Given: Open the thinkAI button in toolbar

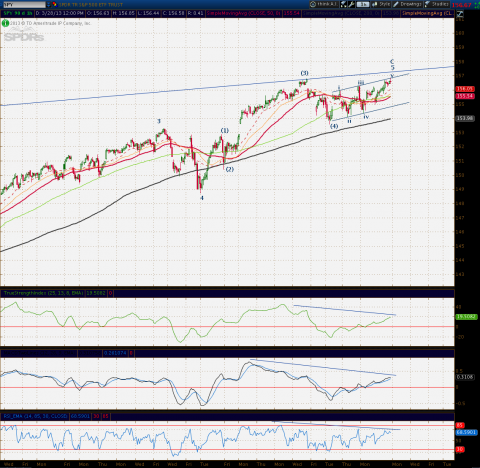Looking at the screenshot, I should (323, 5).
